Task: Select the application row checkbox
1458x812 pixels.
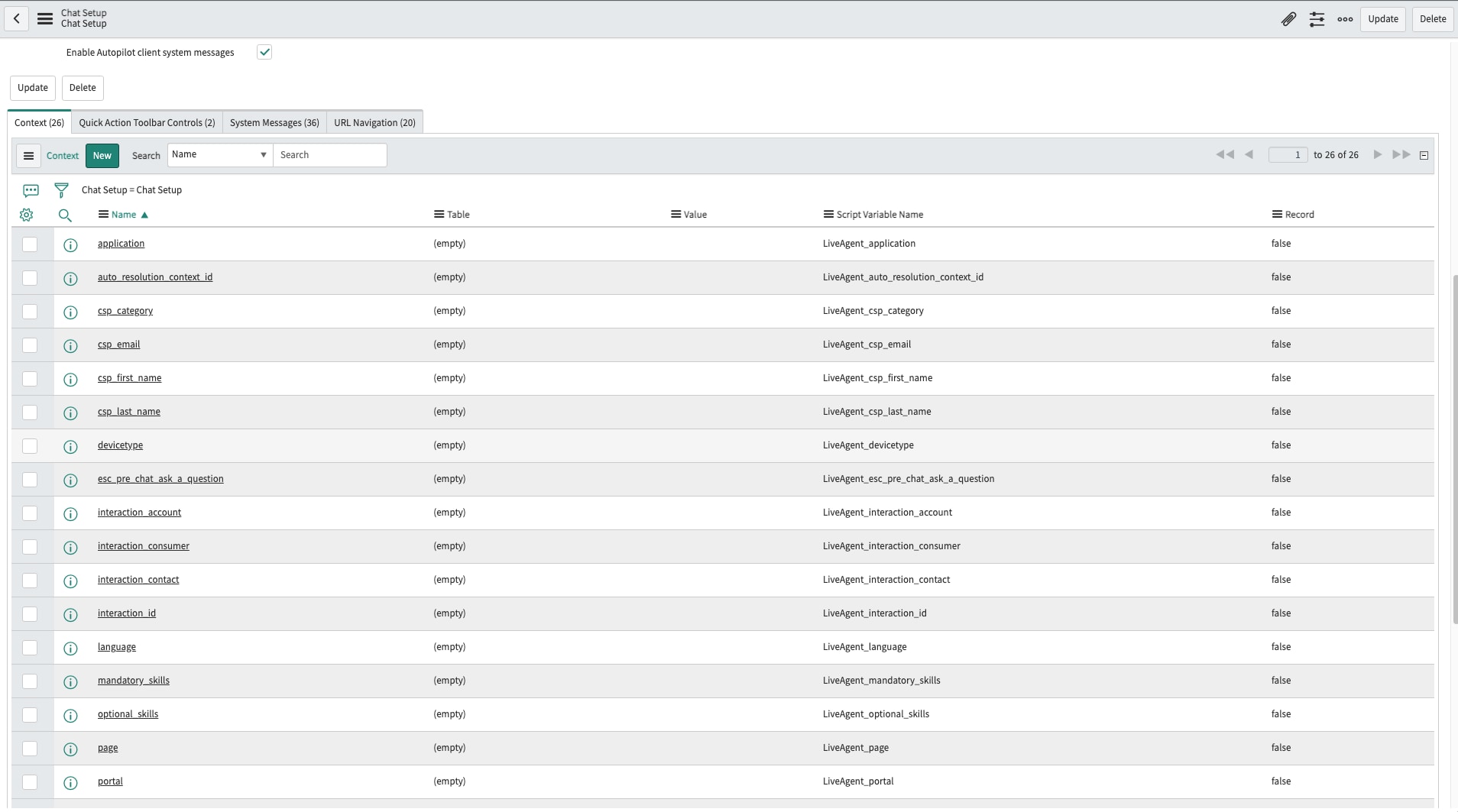Action: [x=30, y=244]
